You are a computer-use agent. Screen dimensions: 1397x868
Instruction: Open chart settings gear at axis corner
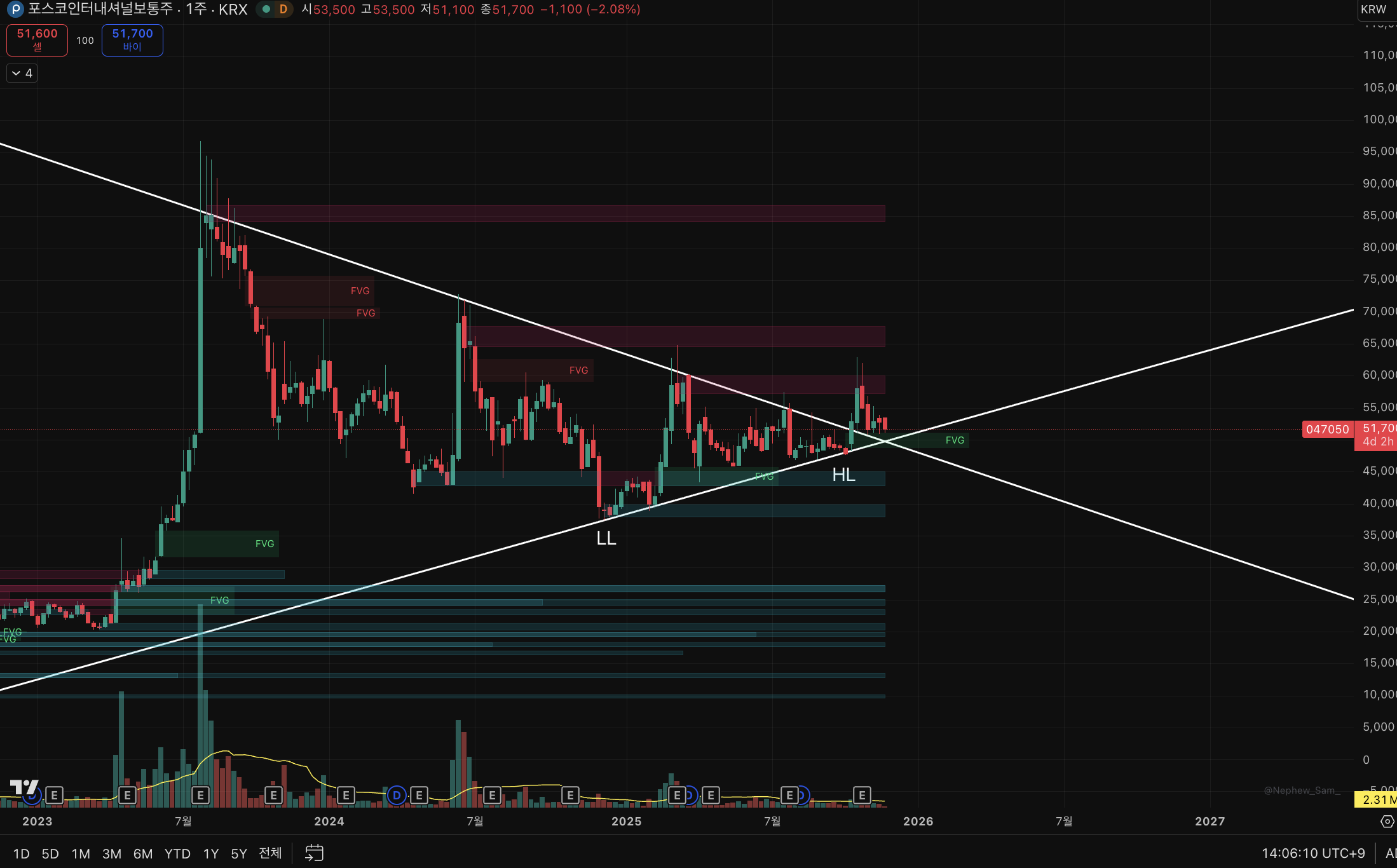click(x=1387, y=822)
